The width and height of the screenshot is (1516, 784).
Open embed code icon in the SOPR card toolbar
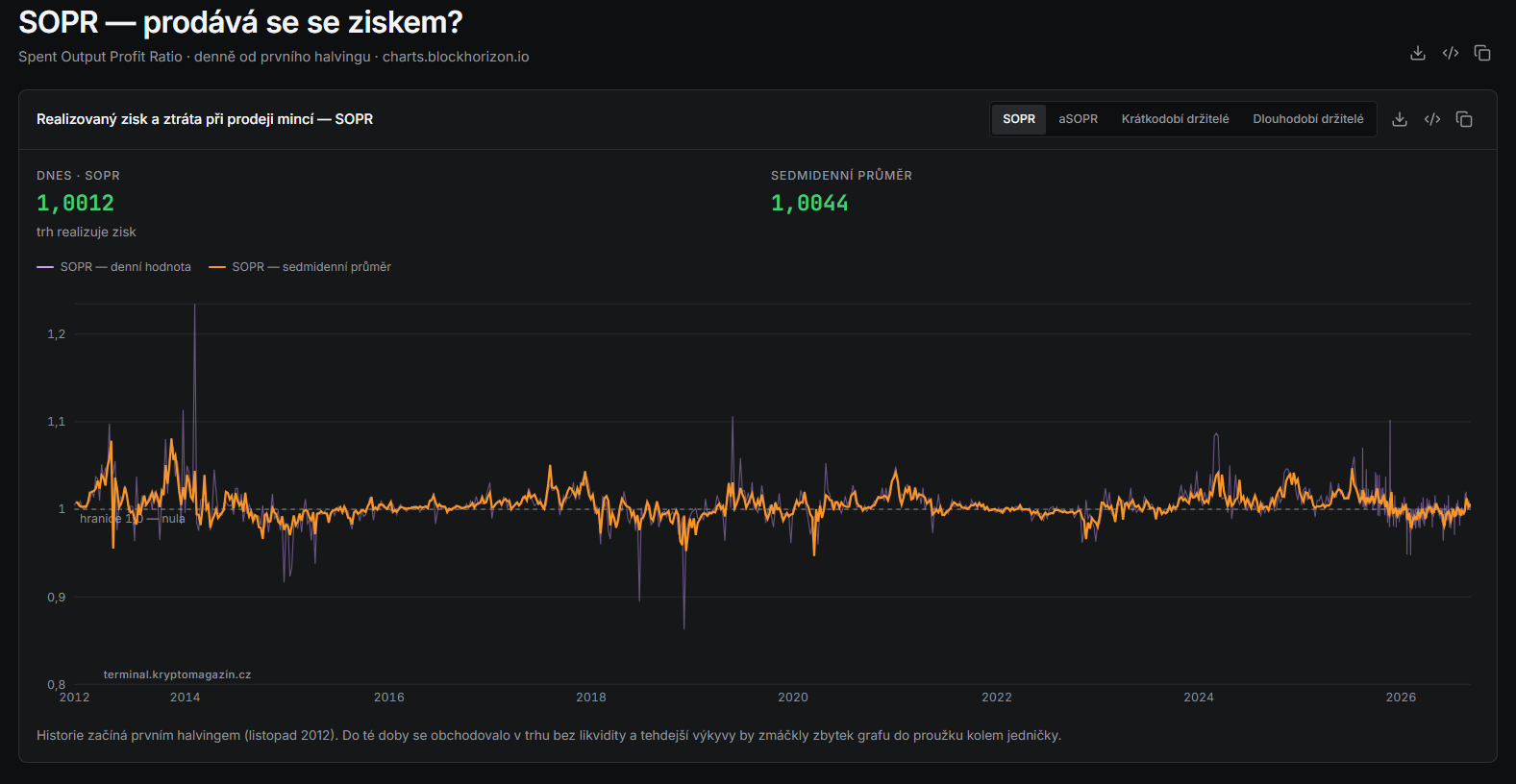[x=1432, y=119]
